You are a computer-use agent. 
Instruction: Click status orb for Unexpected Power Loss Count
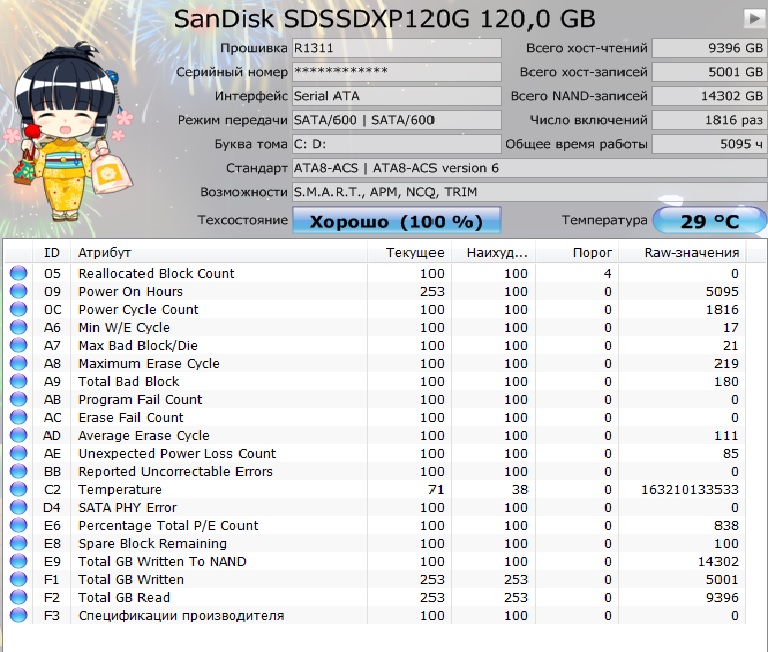click(x=19, y=453)
